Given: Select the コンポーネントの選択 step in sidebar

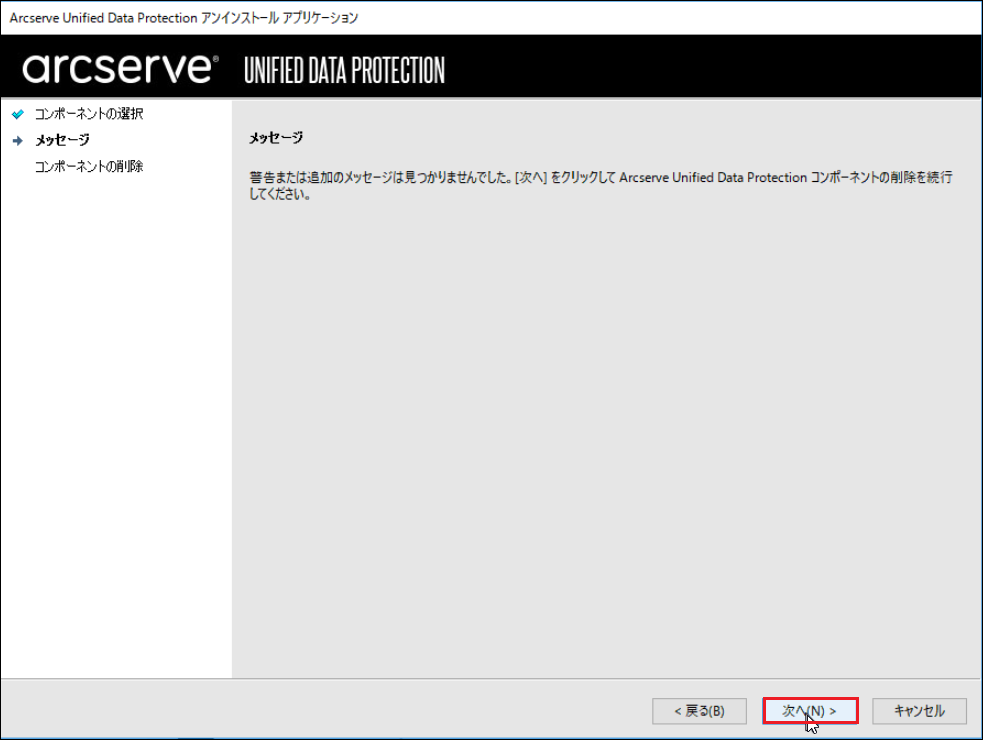Looking at the screenshot, I should 89,114.
